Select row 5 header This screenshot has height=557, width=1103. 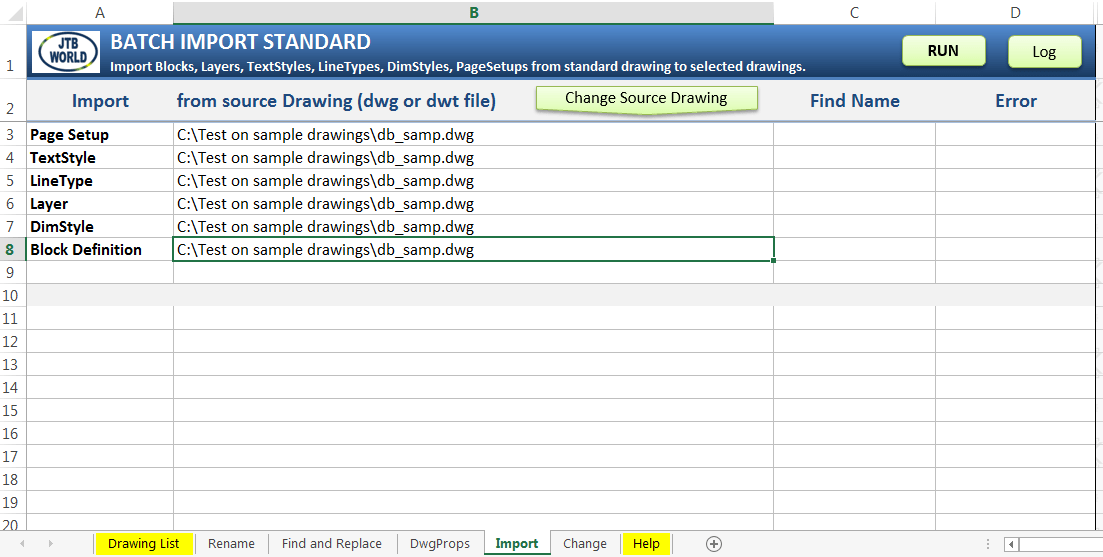[11, 181]
